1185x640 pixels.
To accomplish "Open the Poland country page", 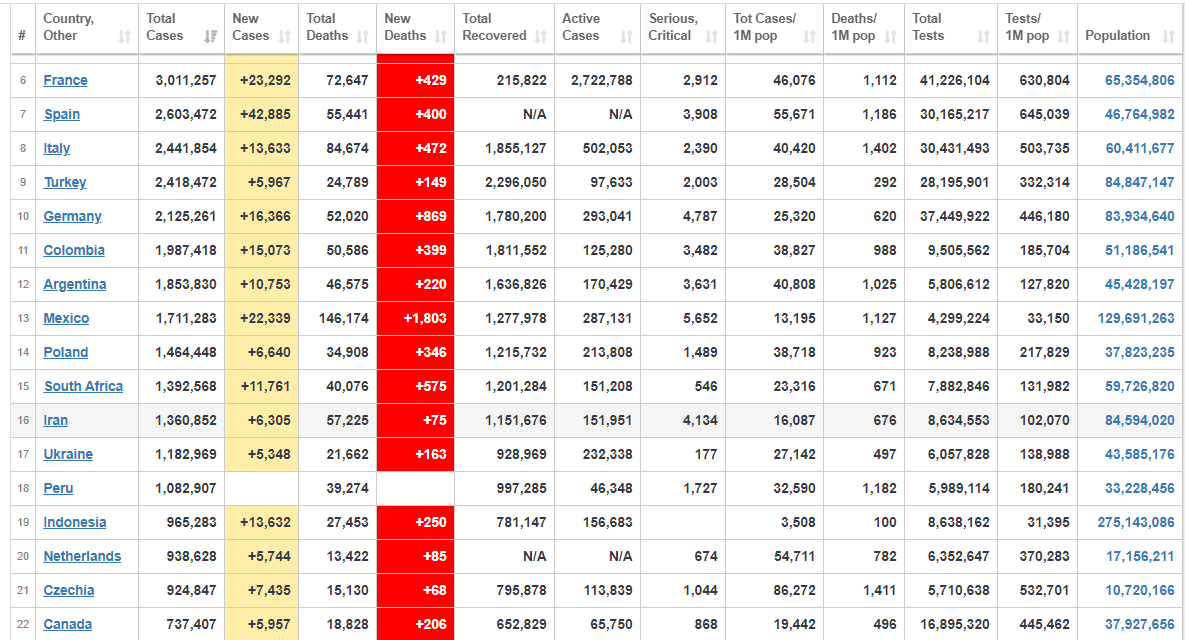I will tap(66, 352).
